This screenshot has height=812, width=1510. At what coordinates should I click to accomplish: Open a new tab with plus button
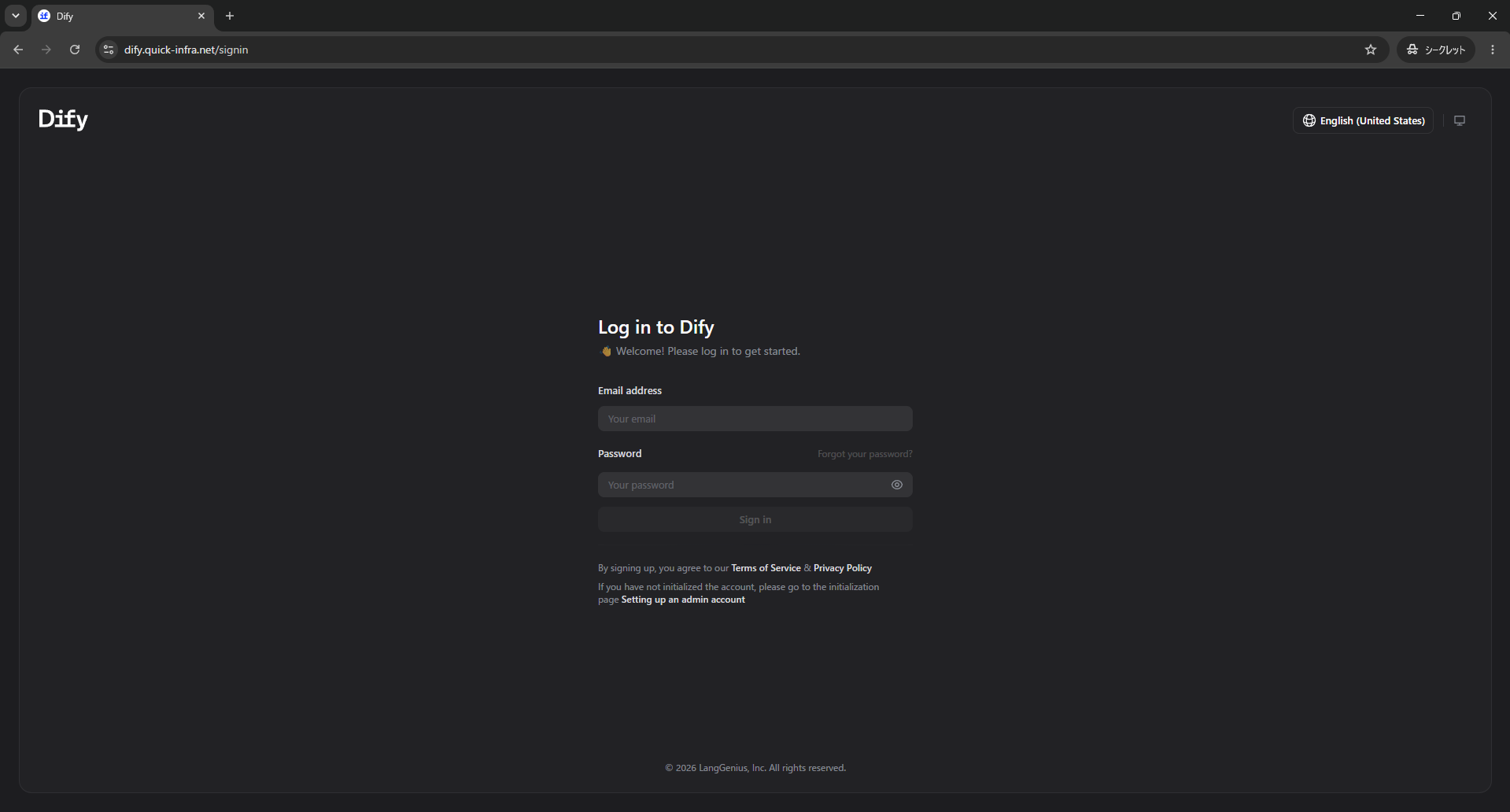click(230, 16)
